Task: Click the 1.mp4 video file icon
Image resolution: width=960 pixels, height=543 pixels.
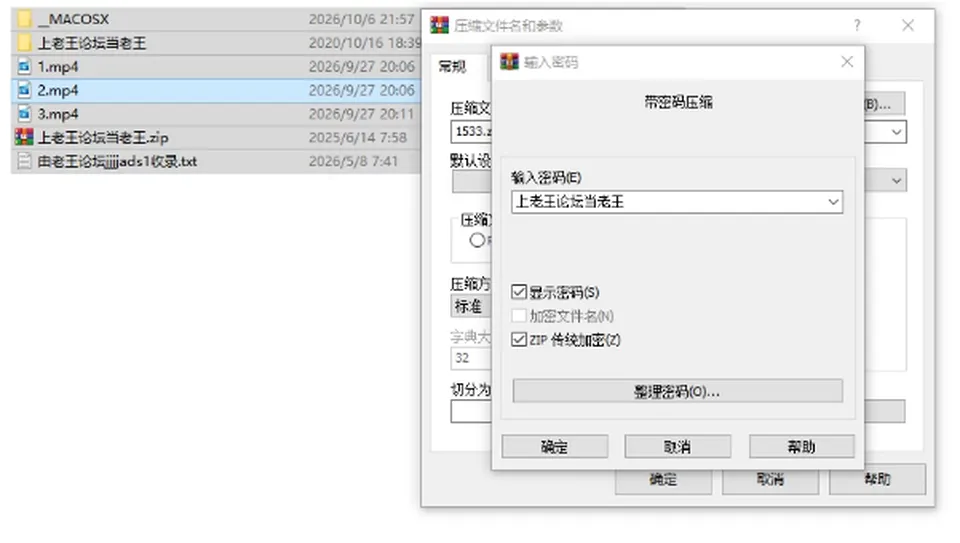Action: point(24,66)
